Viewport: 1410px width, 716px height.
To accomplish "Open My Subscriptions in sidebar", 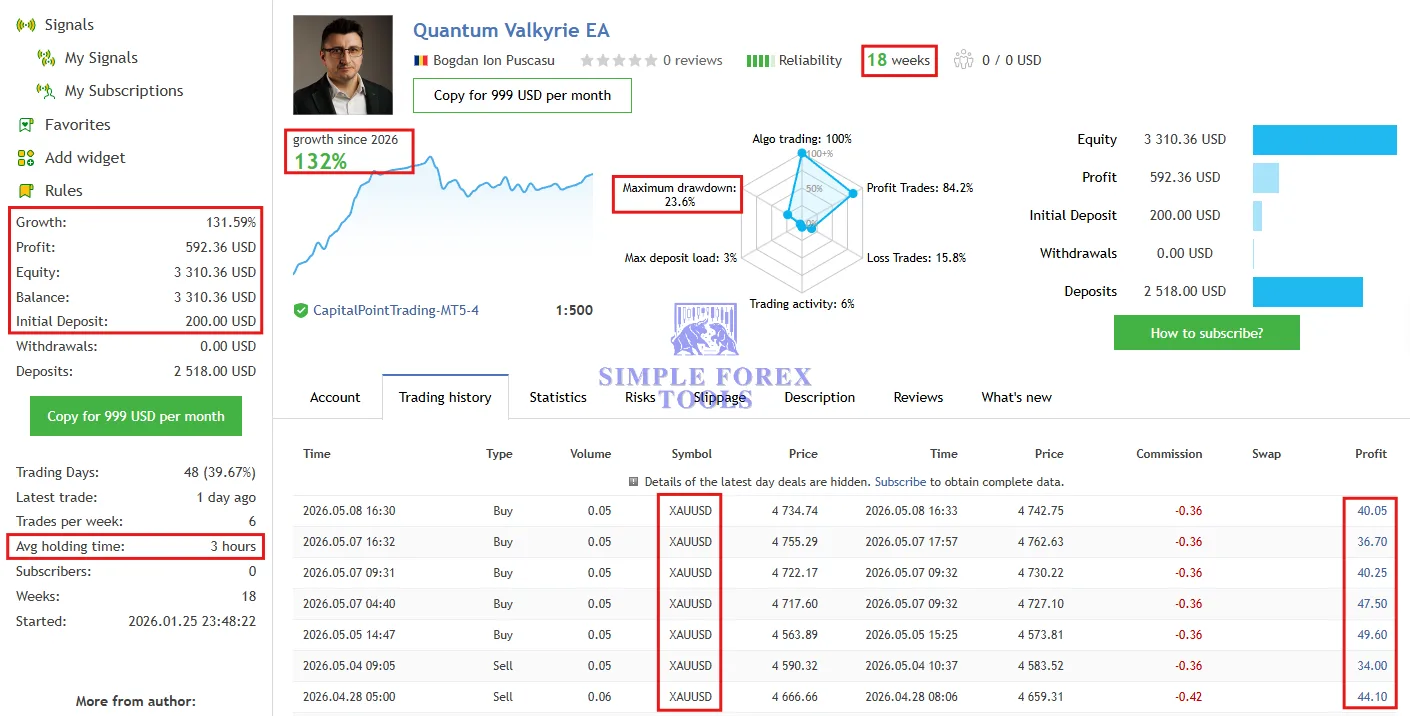I will 124,91.
